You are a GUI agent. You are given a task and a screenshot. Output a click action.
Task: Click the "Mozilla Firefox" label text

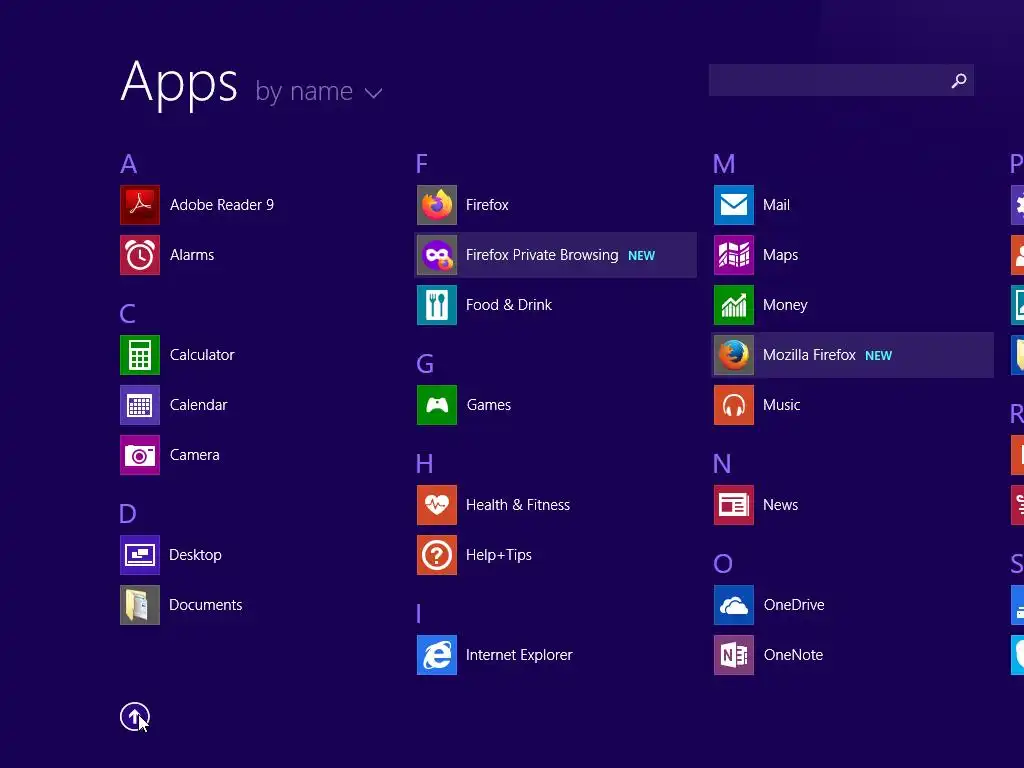pos(809,355)
